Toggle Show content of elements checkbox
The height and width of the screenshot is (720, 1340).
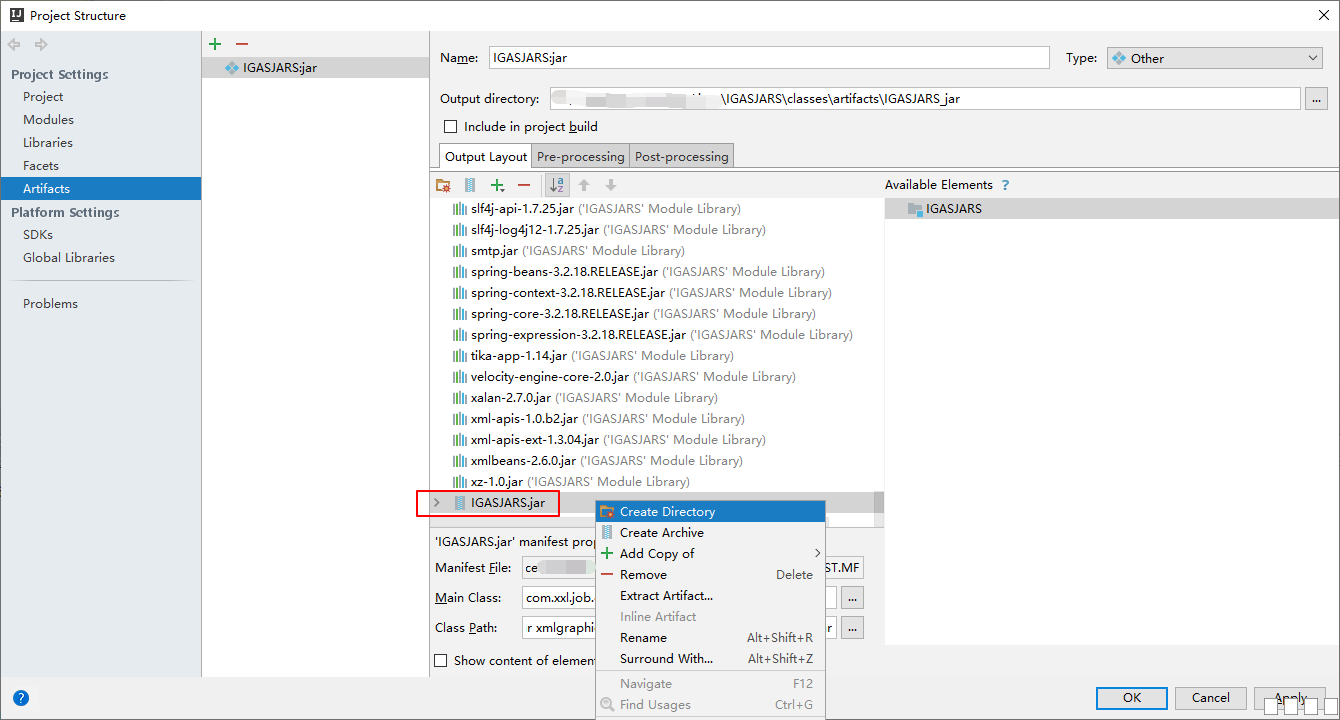point(441,661)
